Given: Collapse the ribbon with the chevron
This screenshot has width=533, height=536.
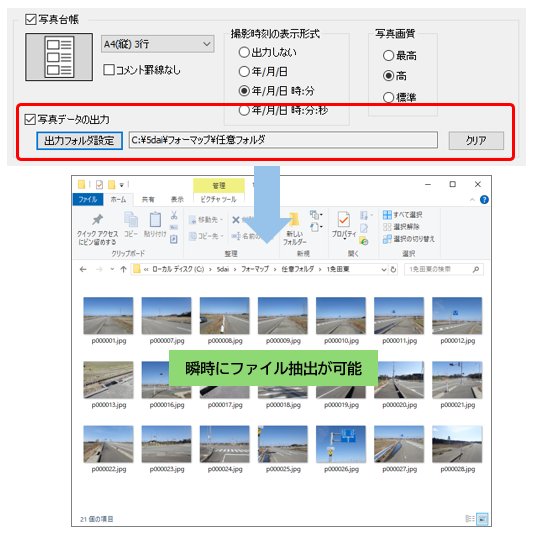Looking at the screenshot, I should 472,200.
